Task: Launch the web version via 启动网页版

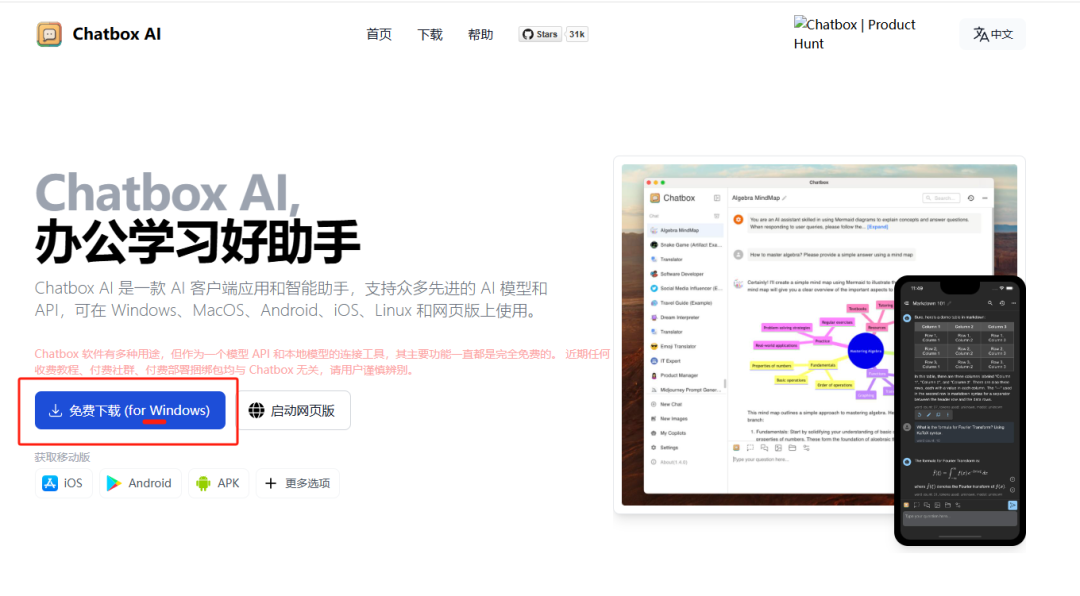Action: pos(294,411)
